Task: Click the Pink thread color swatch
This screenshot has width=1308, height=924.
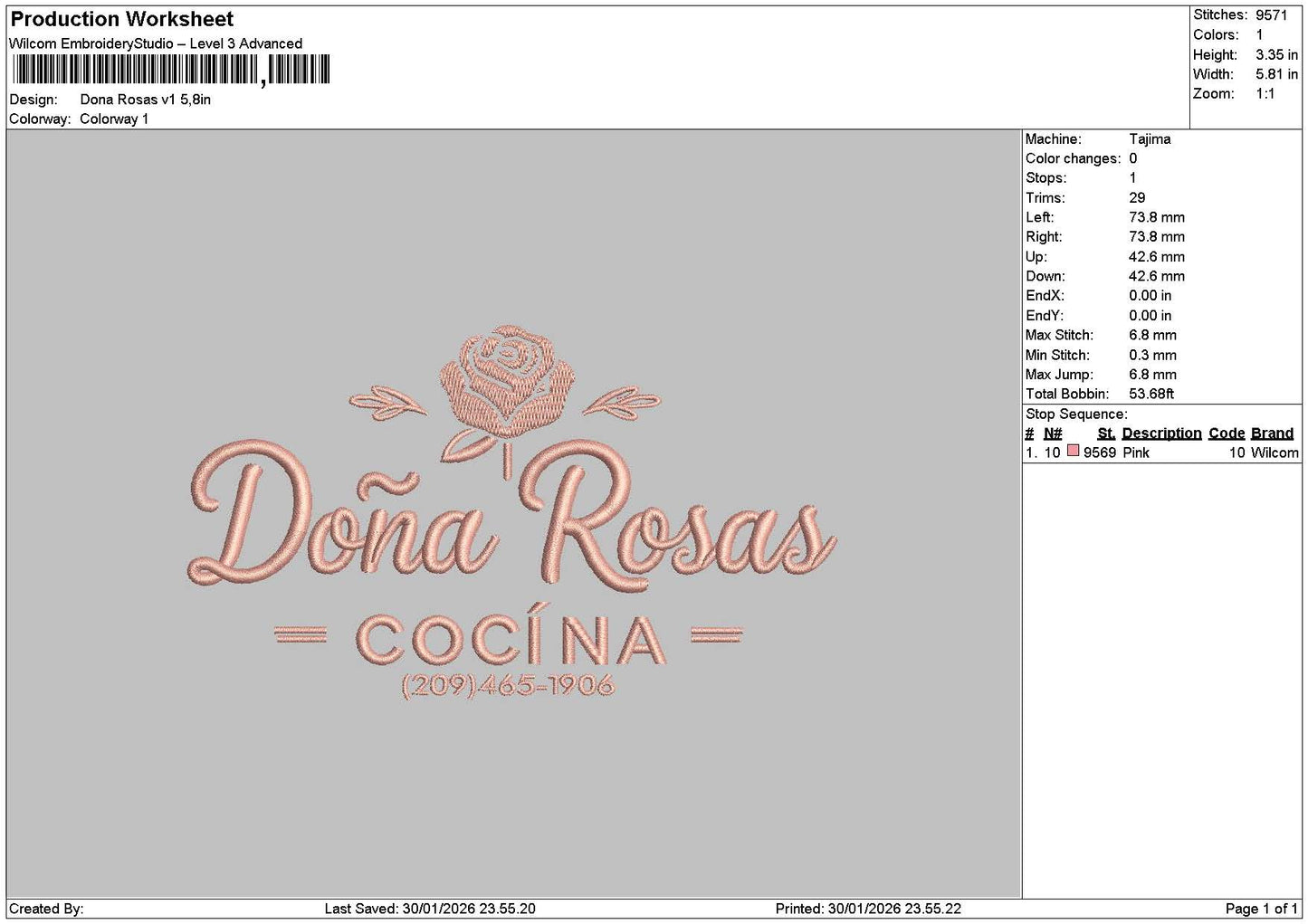Action: tap(1074, 451)
